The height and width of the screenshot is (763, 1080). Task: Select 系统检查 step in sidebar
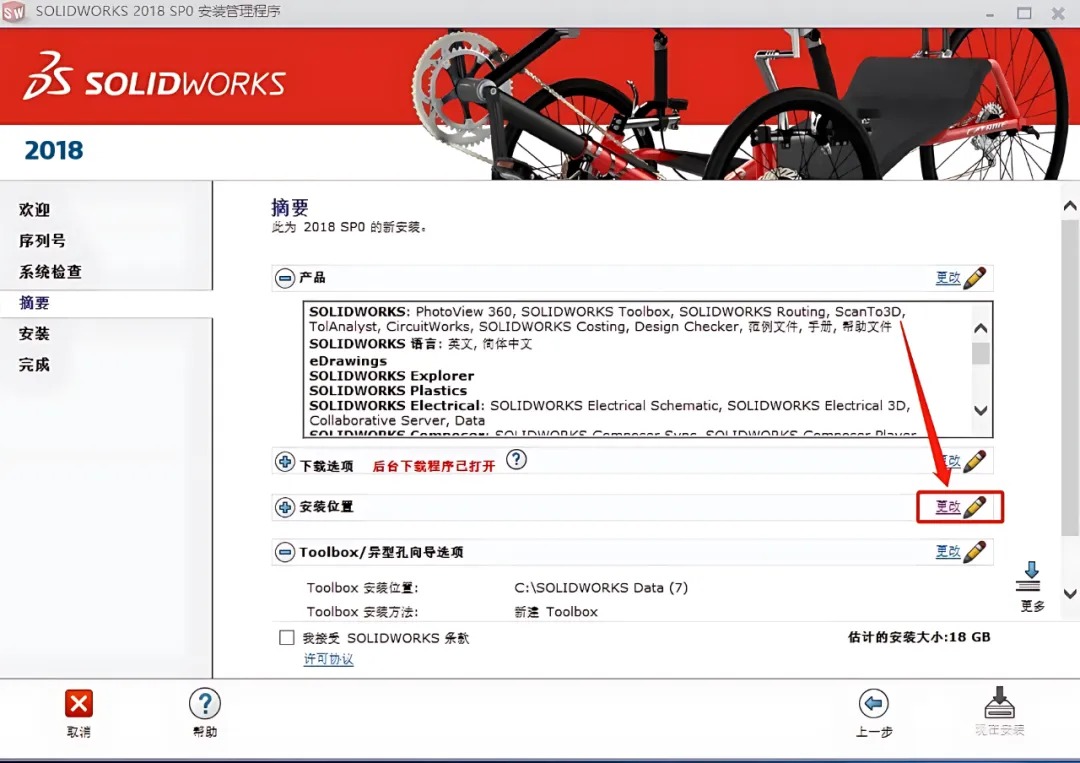pos(50,272)
